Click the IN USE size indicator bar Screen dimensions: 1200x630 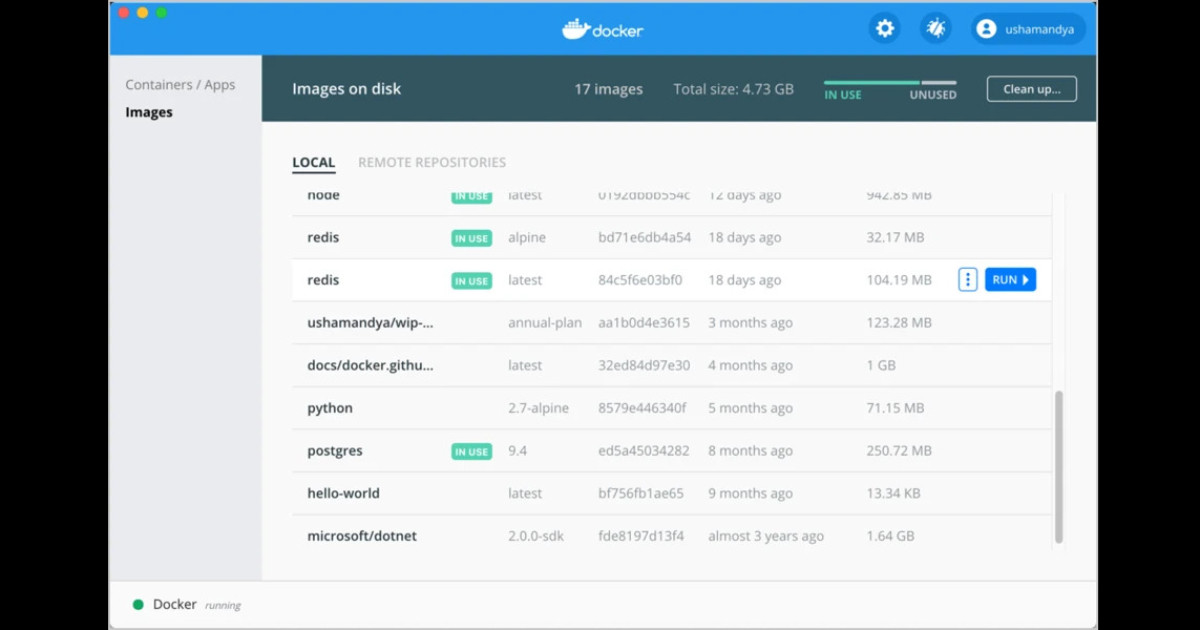[x=871, y=83]
